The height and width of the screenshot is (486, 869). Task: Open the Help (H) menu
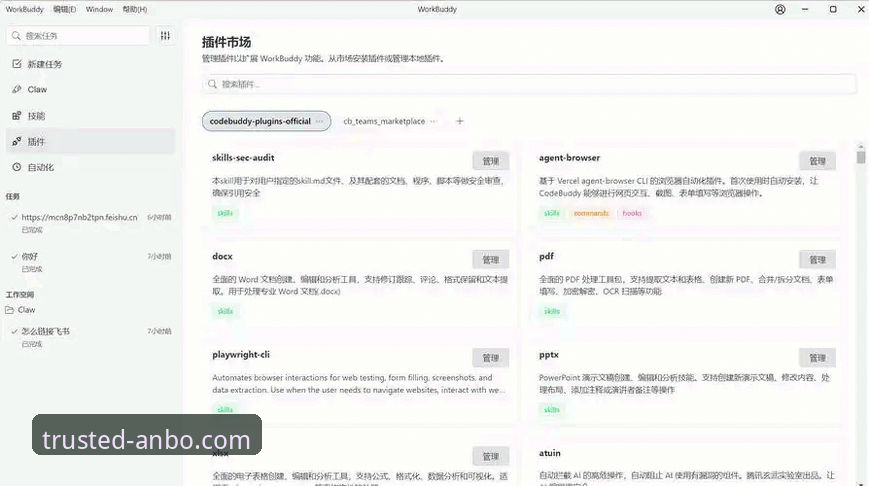pos(135,9)
